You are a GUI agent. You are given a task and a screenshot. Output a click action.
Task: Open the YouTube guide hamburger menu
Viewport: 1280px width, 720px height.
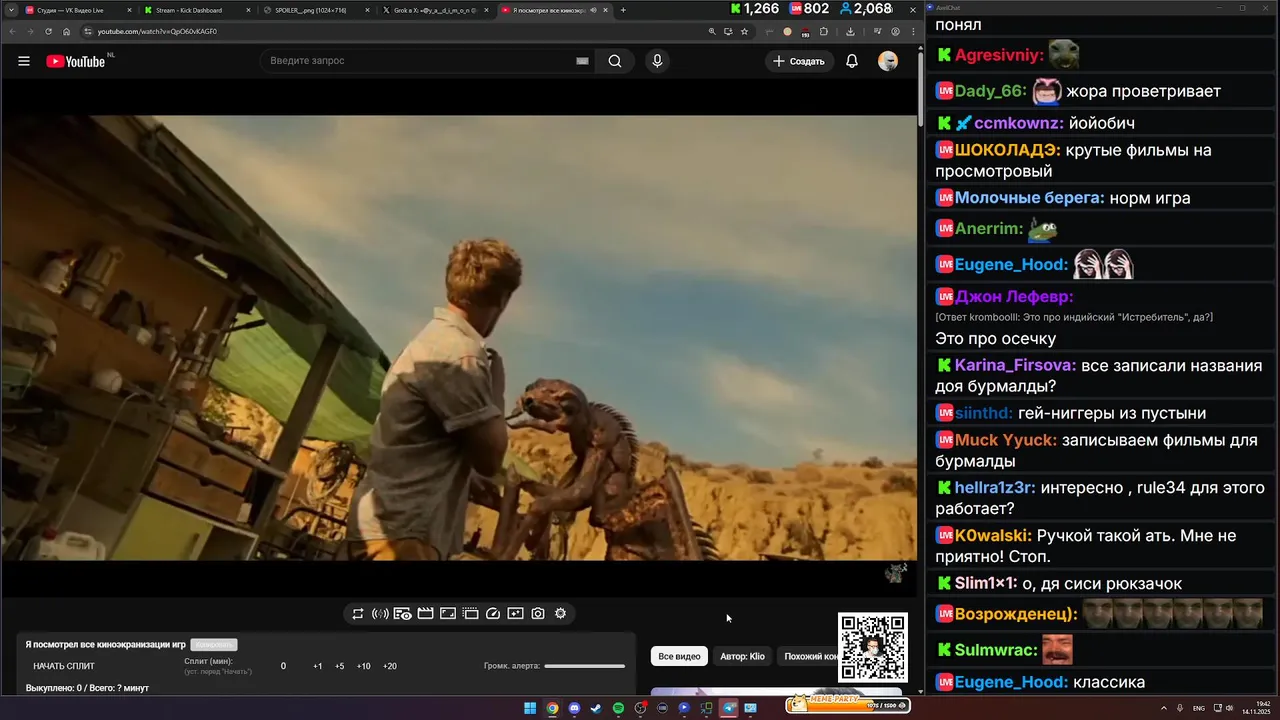[x=24, y=61]
